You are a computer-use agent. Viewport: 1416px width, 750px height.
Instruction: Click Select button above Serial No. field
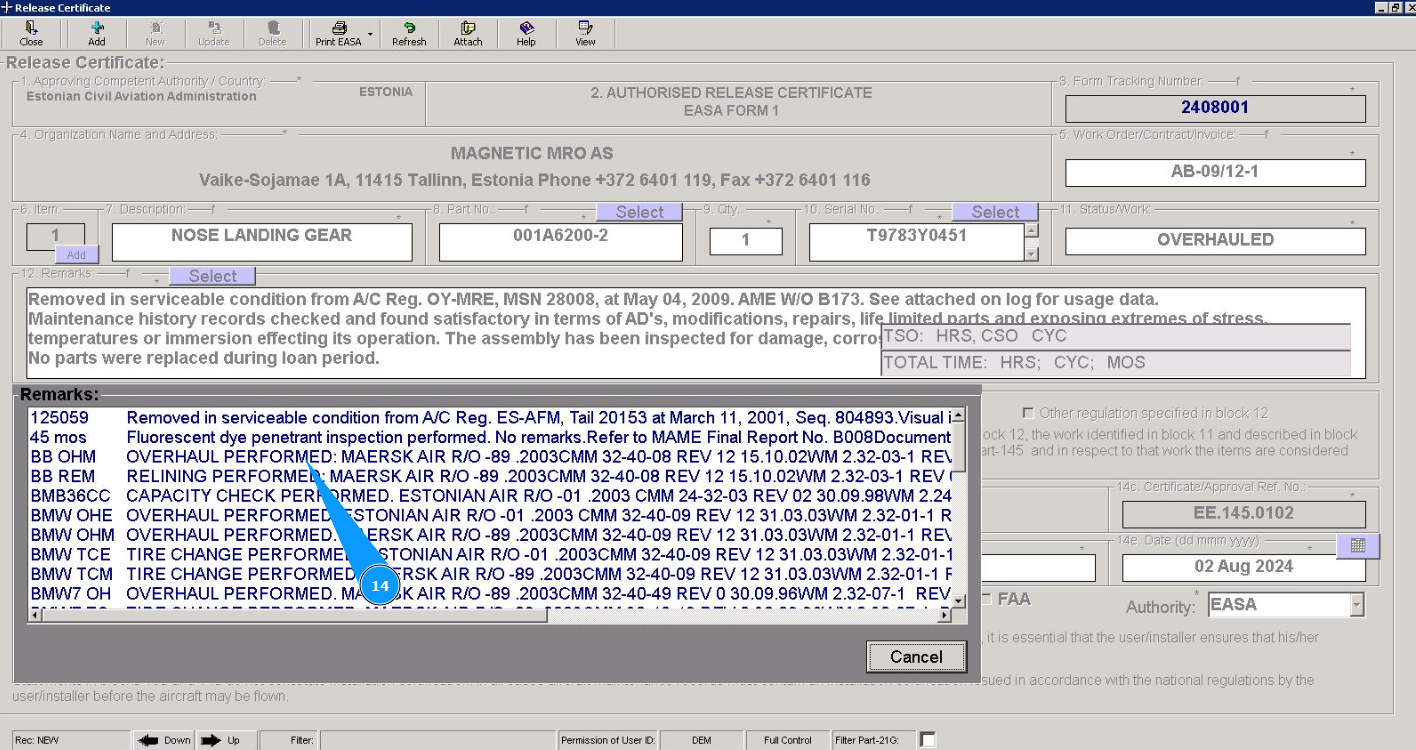point(995,212)
